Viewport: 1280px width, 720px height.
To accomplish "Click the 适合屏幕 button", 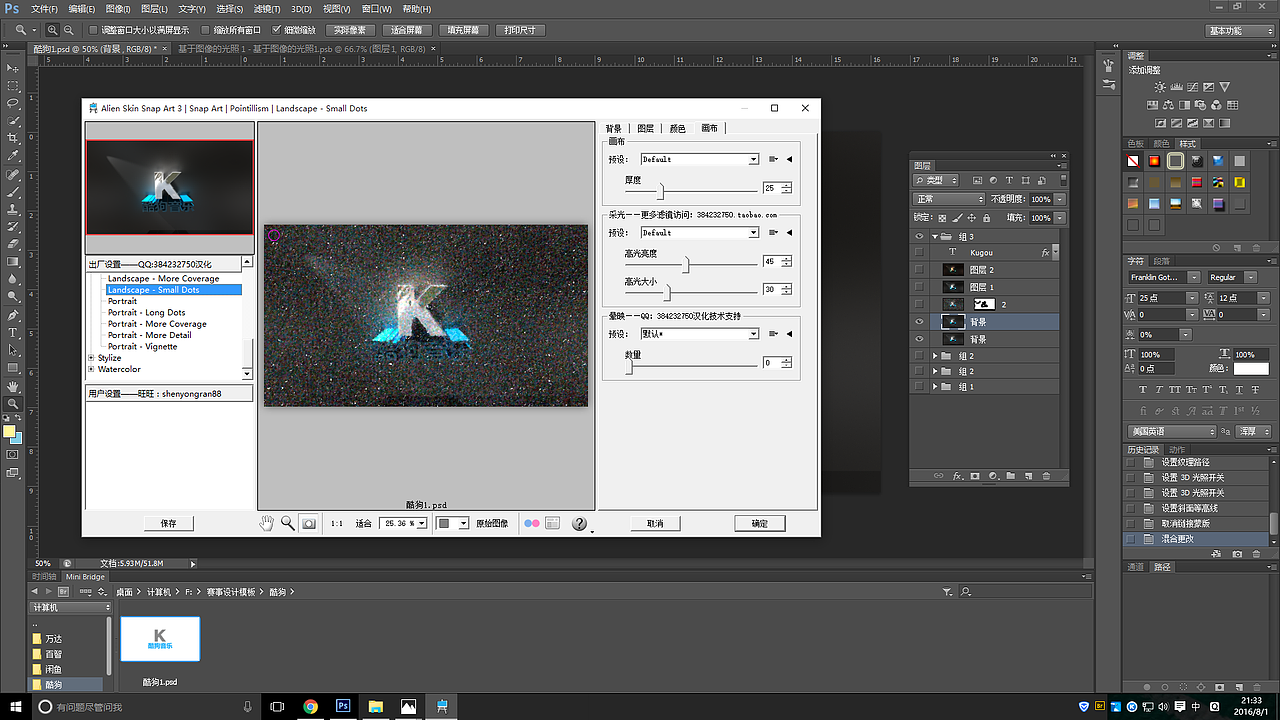I will point(407,30).
